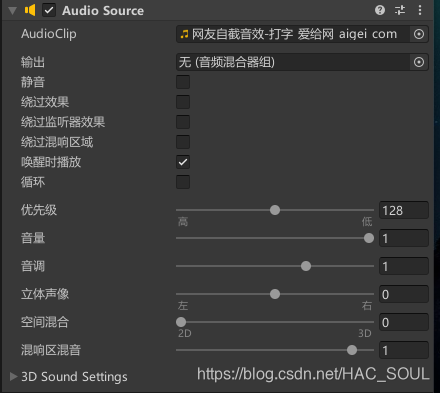Open the object picker for AudioClip

tap(419, 34)
